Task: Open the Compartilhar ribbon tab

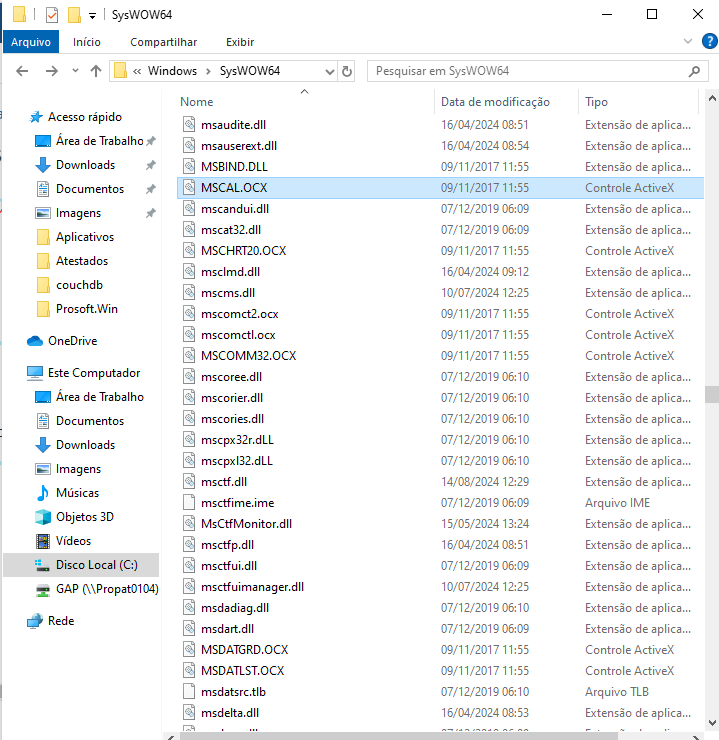Action: coord(163,42)
